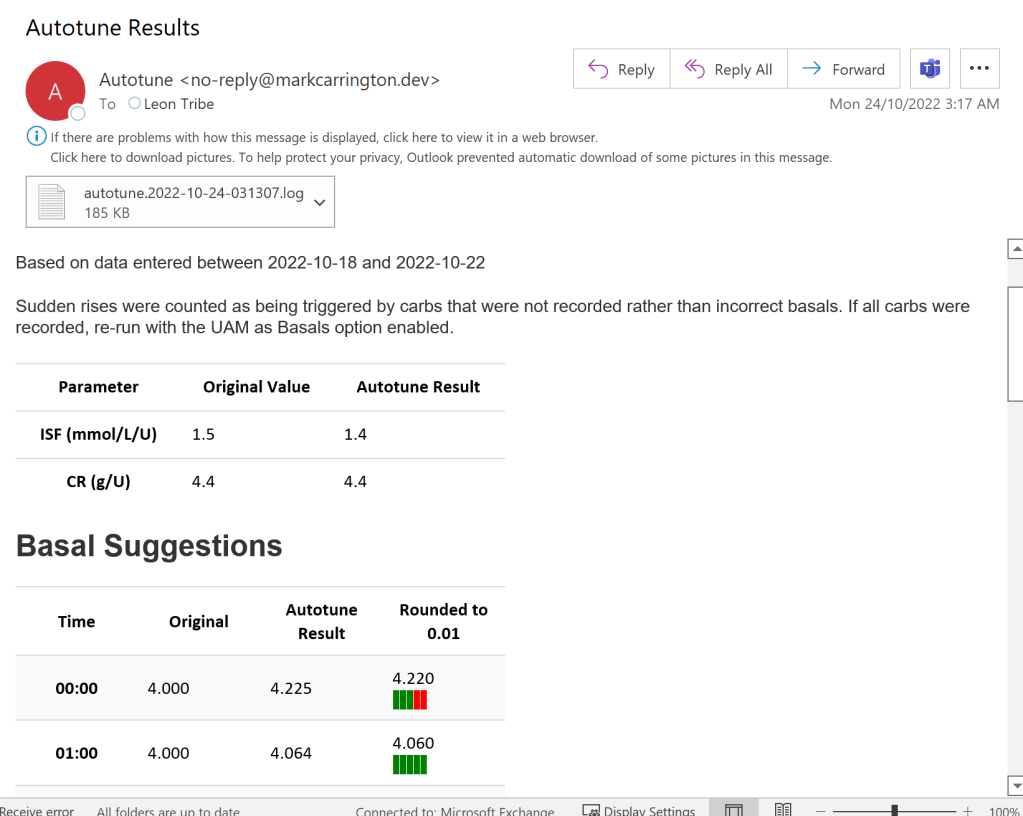Viewport: 1023px width, 816px height.
Task: Click Leon Tribe's presence status circle
Action: pyautogui.click(x=135, y=104)
